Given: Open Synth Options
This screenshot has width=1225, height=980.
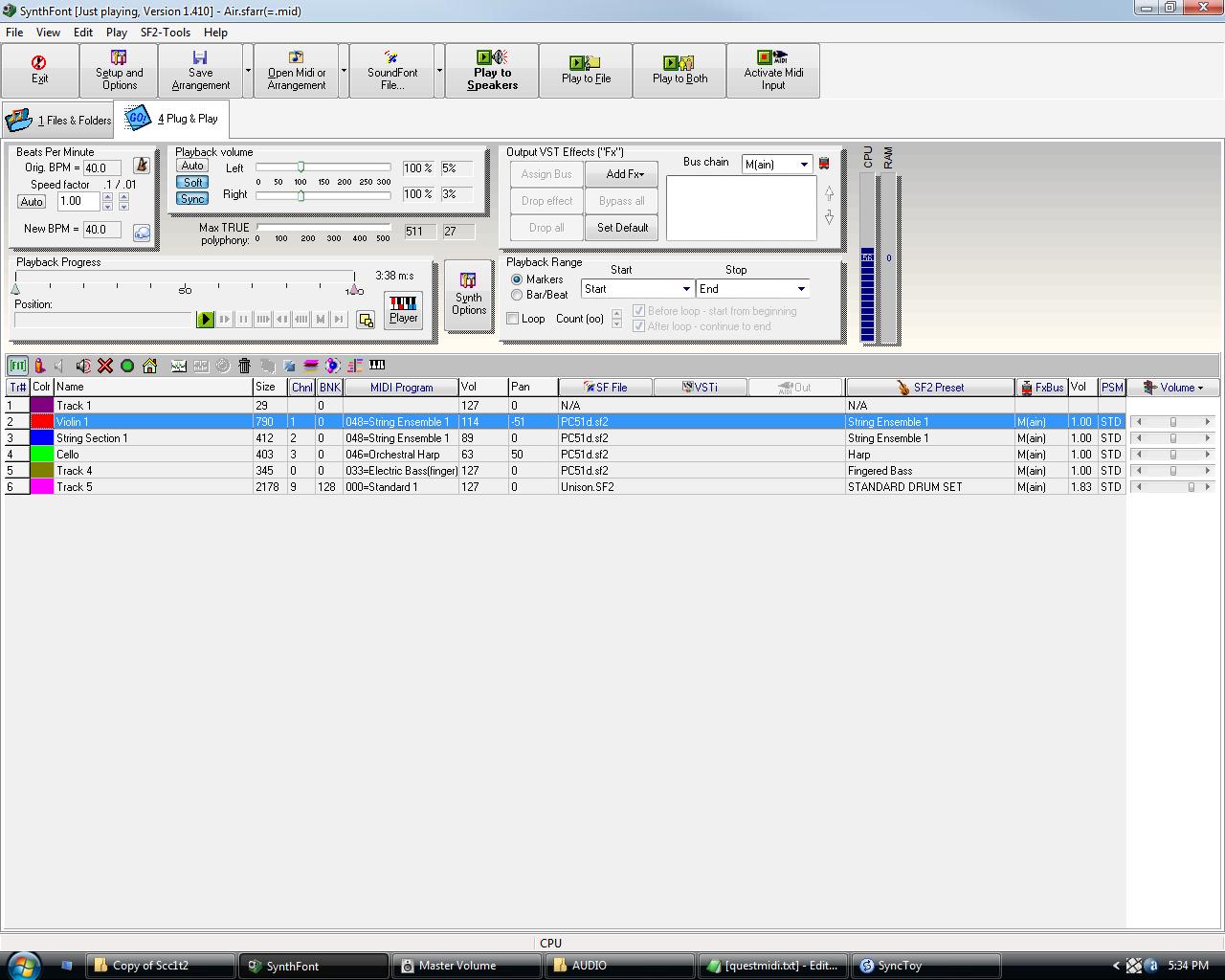Looking at the screenshot, I should 468,295.
